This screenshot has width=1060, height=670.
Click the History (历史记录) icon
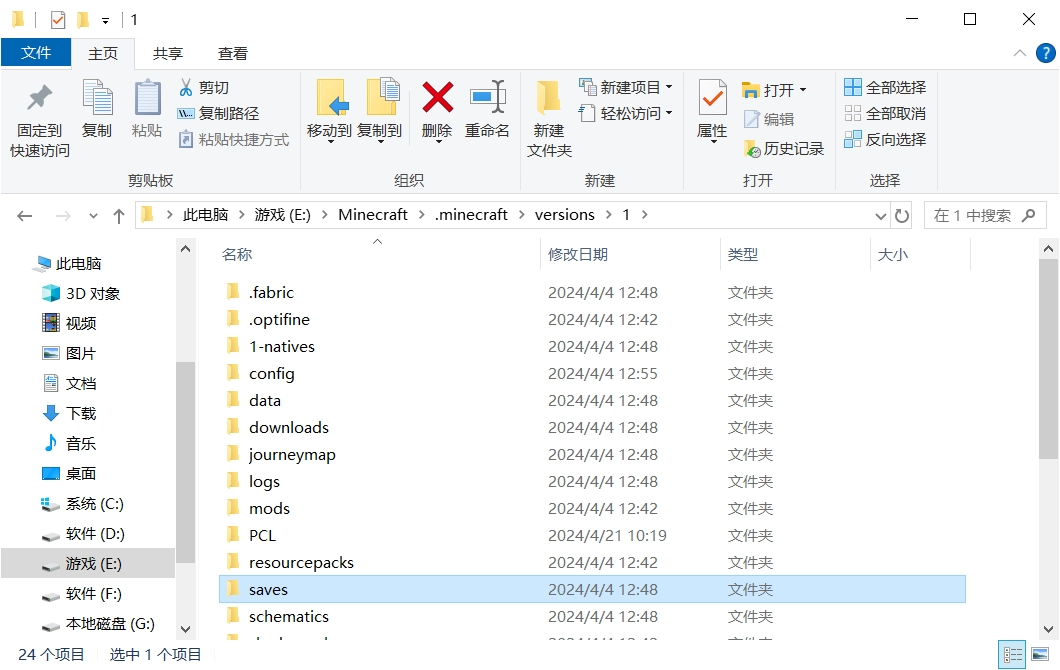coord(752,149)
